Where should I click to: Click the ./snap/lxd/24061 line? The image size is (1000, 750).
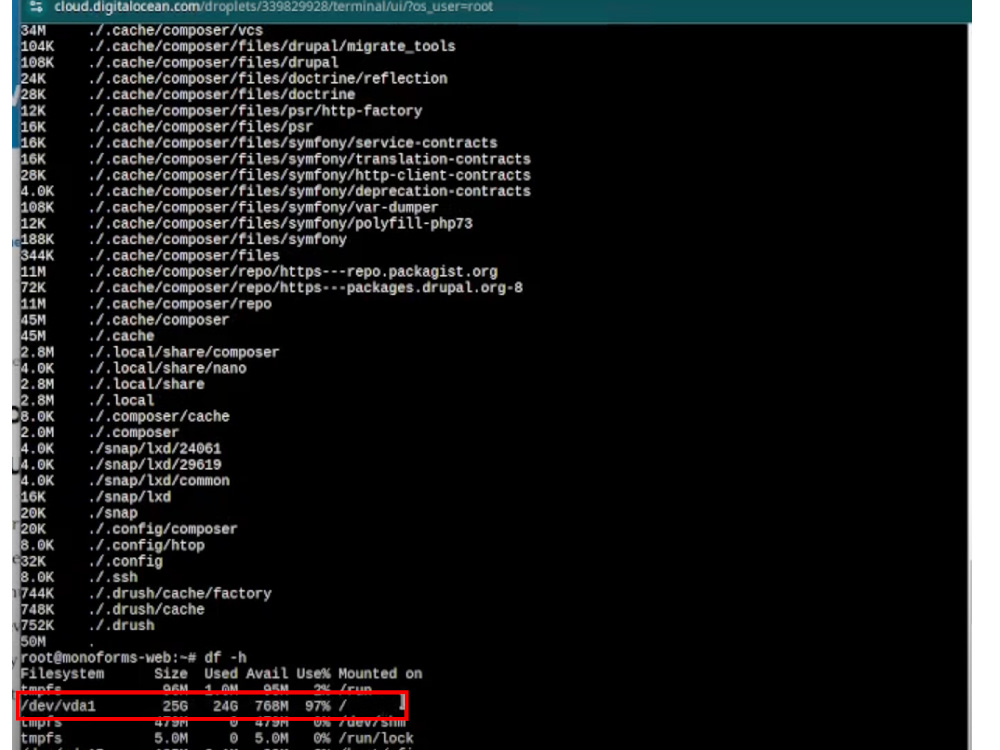coord(121,448)
